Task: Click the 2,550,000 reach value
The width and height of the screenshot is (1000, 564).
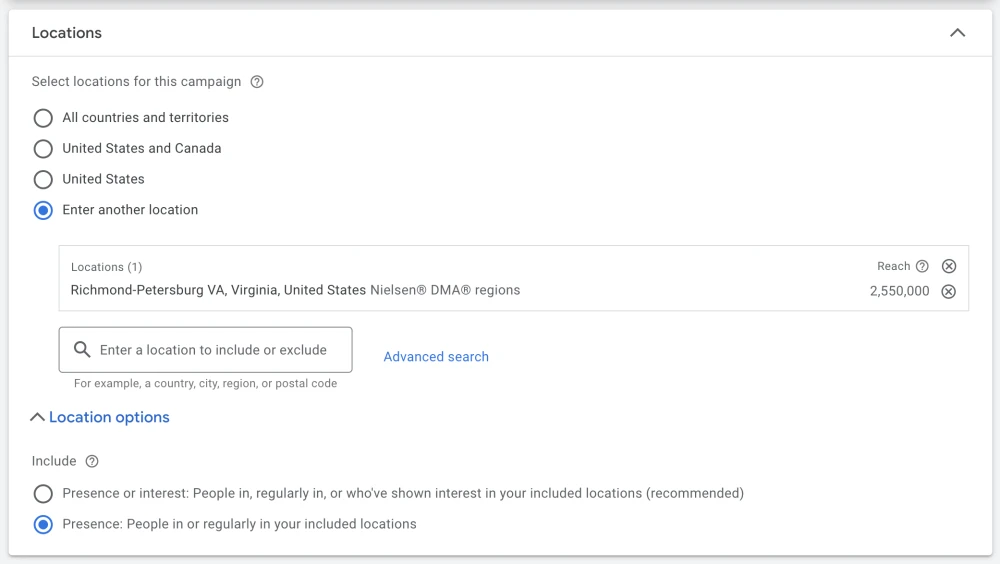Action: 899,291
